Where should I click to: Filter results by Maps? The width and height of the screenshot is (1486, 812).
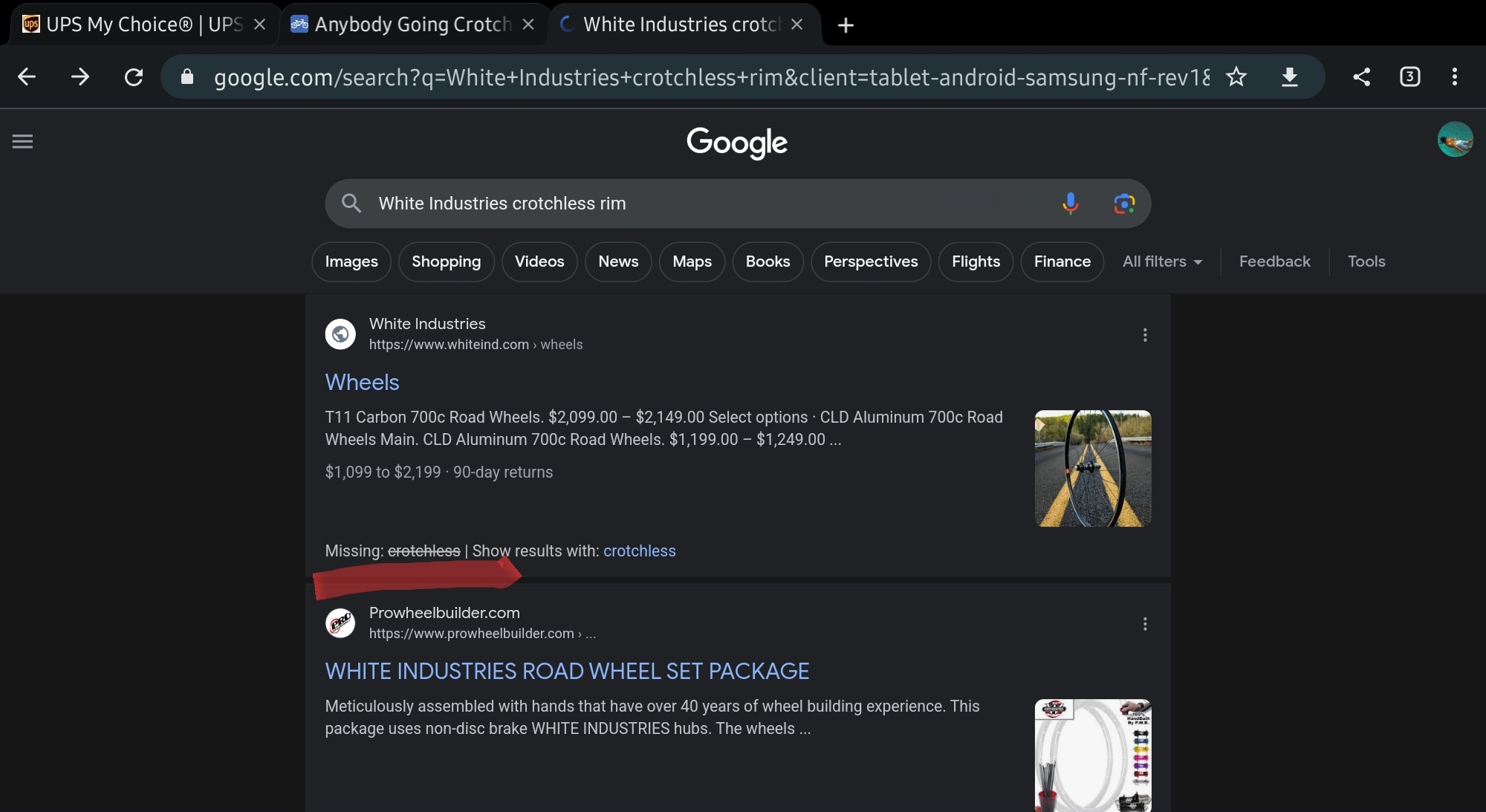[692, 262]
